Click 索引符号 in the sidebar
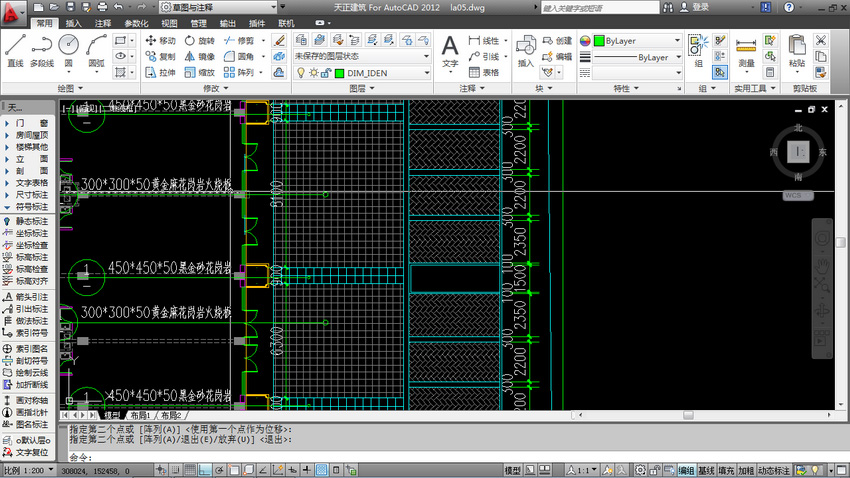 tap(26, 332)
